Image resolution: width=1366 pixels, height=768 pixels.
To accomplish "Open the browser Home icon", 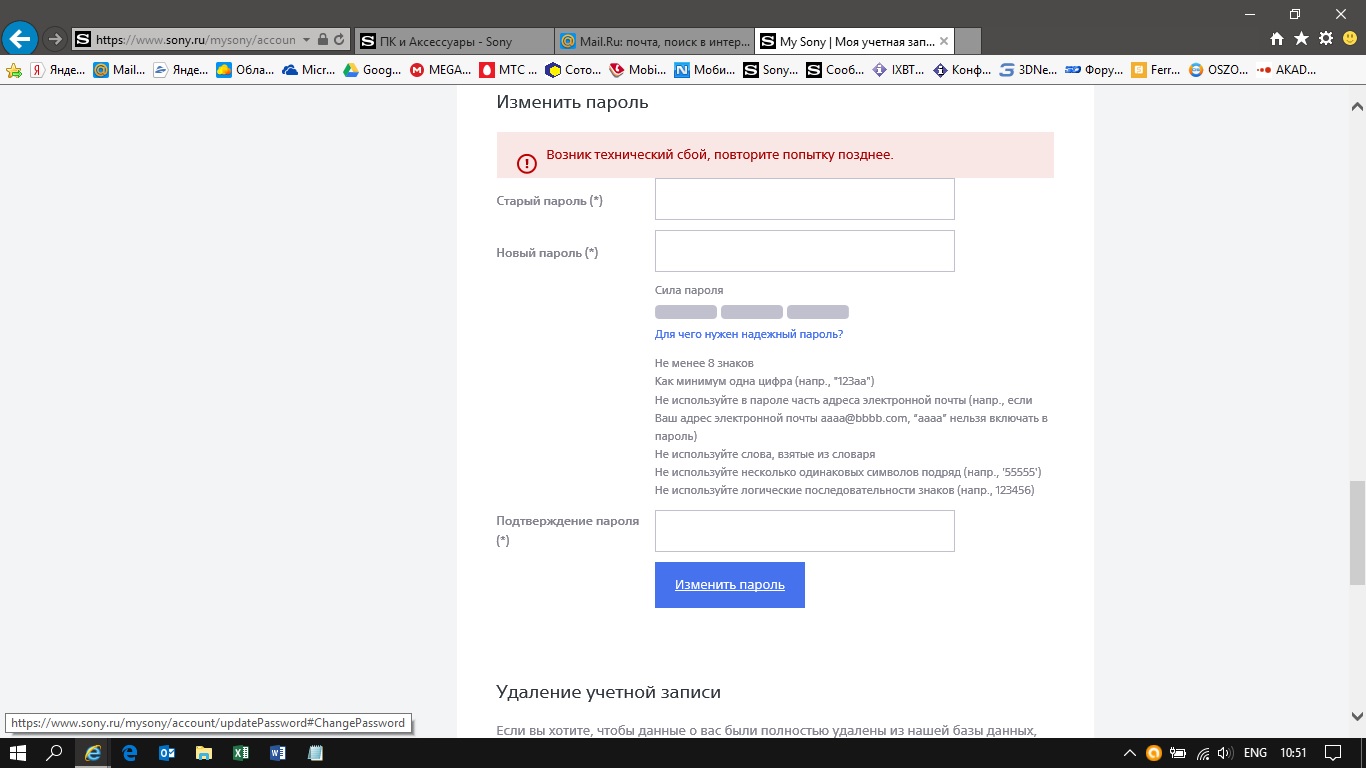I will pos(1277,39).
